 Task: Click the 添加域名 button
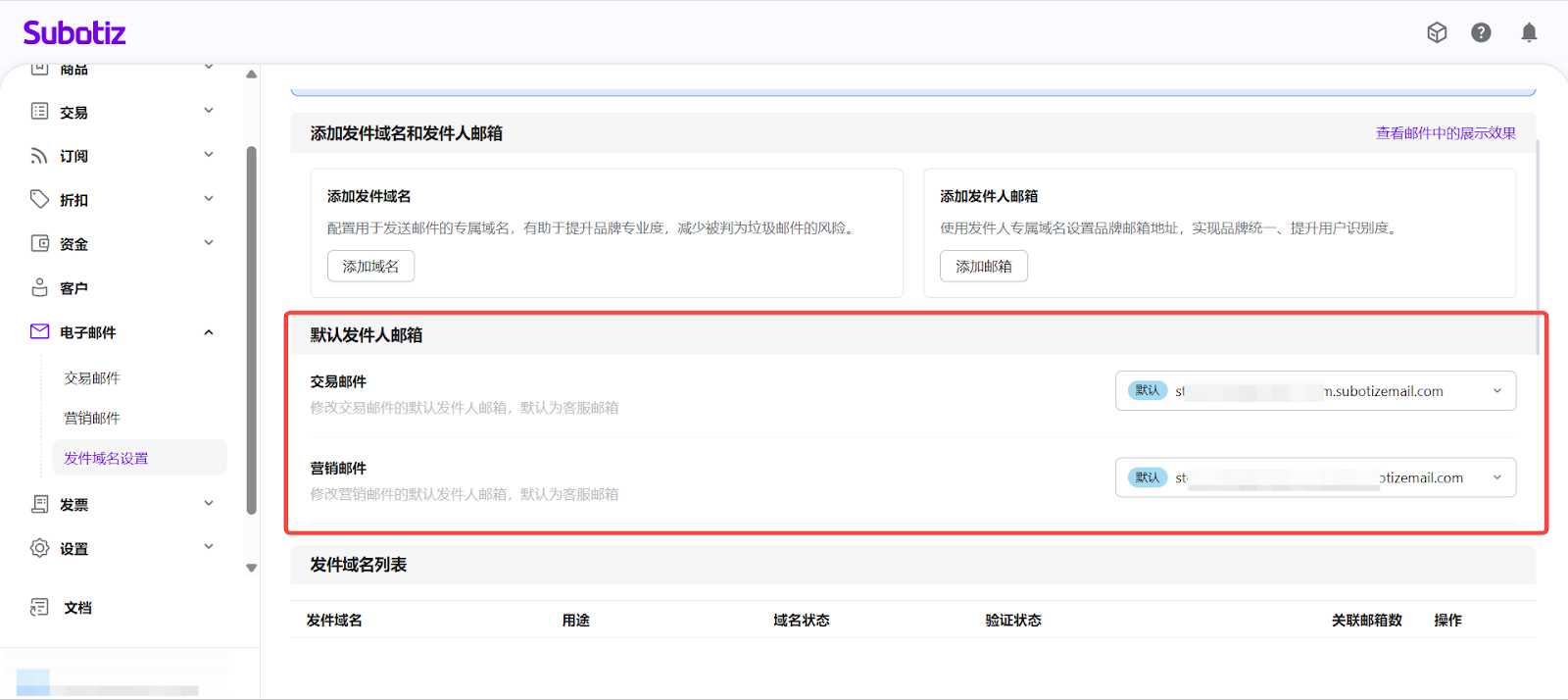coord(370,267)
